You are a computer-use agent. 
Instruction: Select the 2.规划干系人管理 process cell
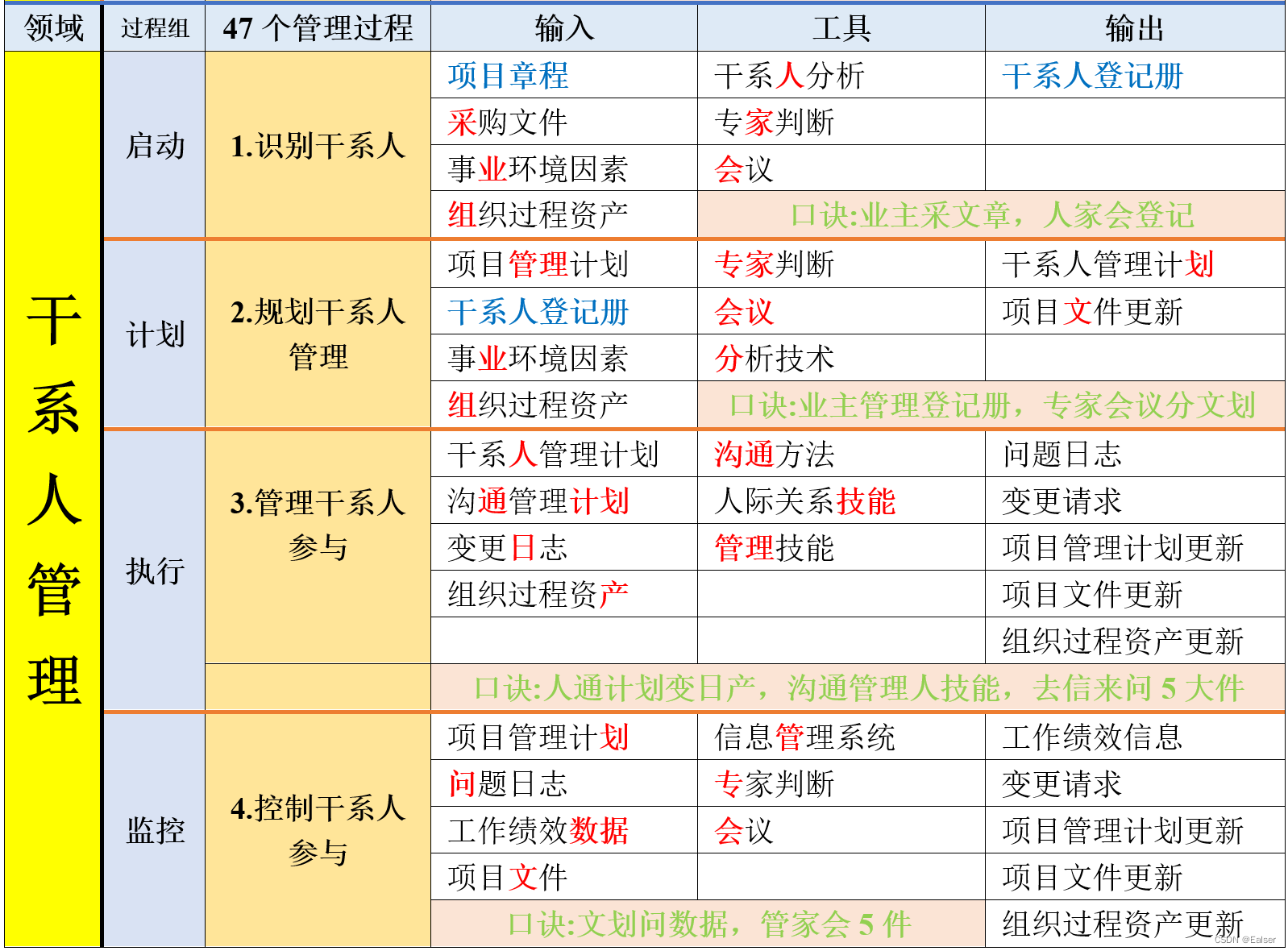[318, 334]
